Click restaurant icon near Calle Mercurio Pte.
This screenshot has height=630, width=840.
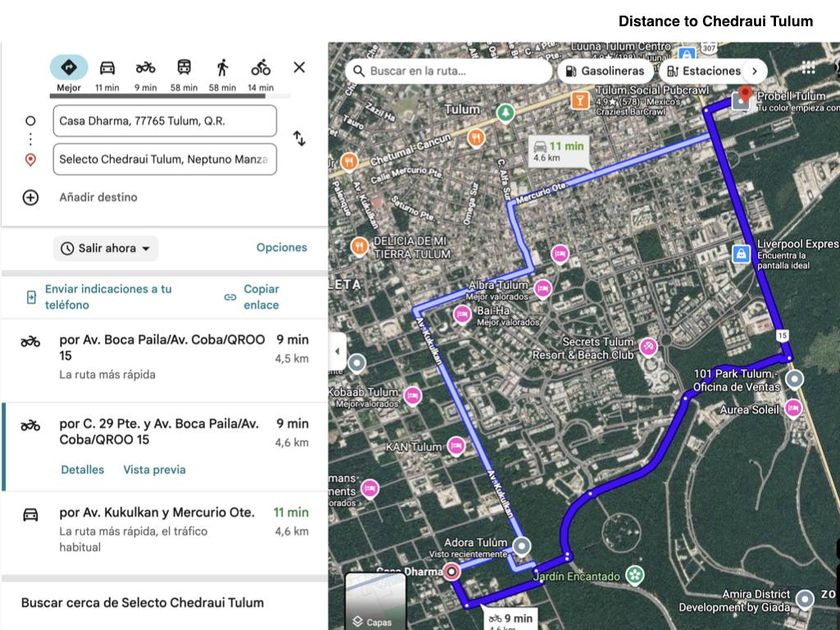click(x=349, y=161)
